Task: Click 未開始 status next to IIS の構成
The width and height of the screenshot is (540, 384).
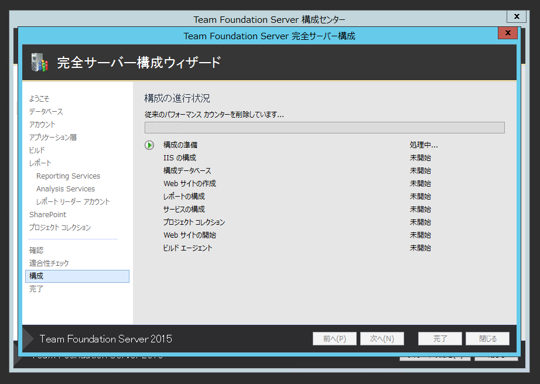Action: pyautogui.click(x=420, y=158)
